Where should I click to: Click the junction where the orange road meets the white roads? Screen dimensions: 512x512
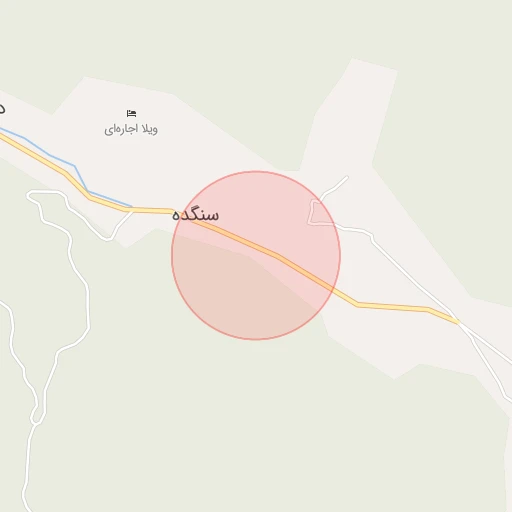pyautogui.click(x=459, y=322)
